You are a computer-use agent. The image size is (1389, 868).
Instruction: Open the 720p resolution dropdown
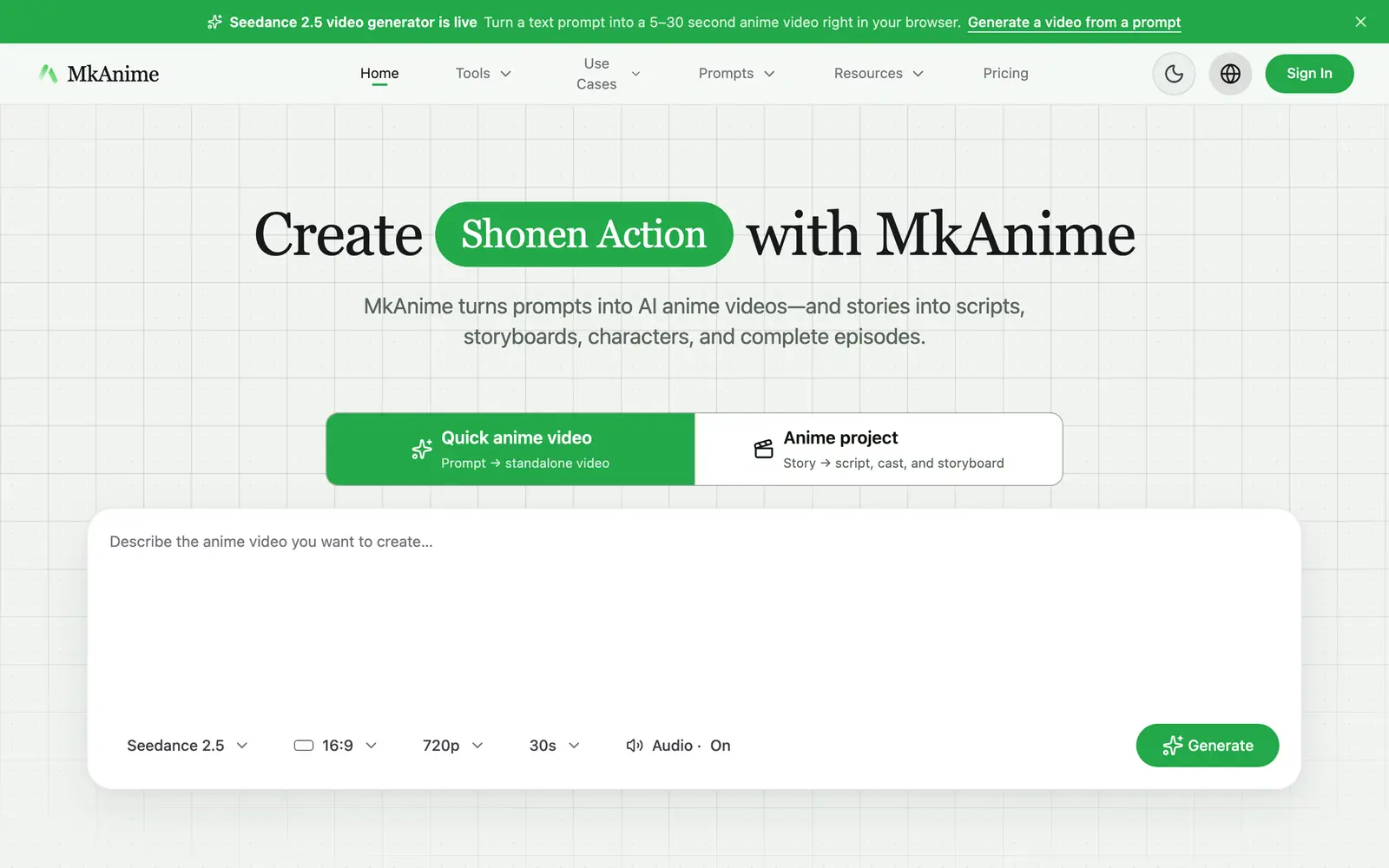452,746
